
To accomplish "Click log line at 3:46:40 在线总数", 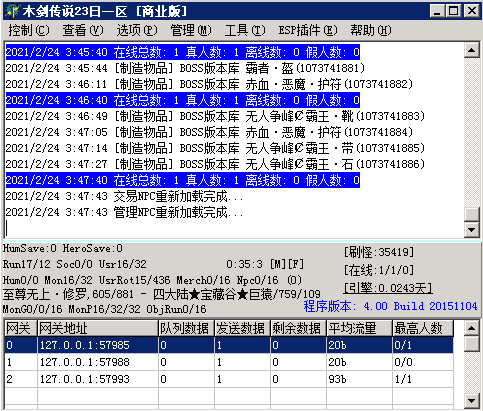I will point(183,100).
